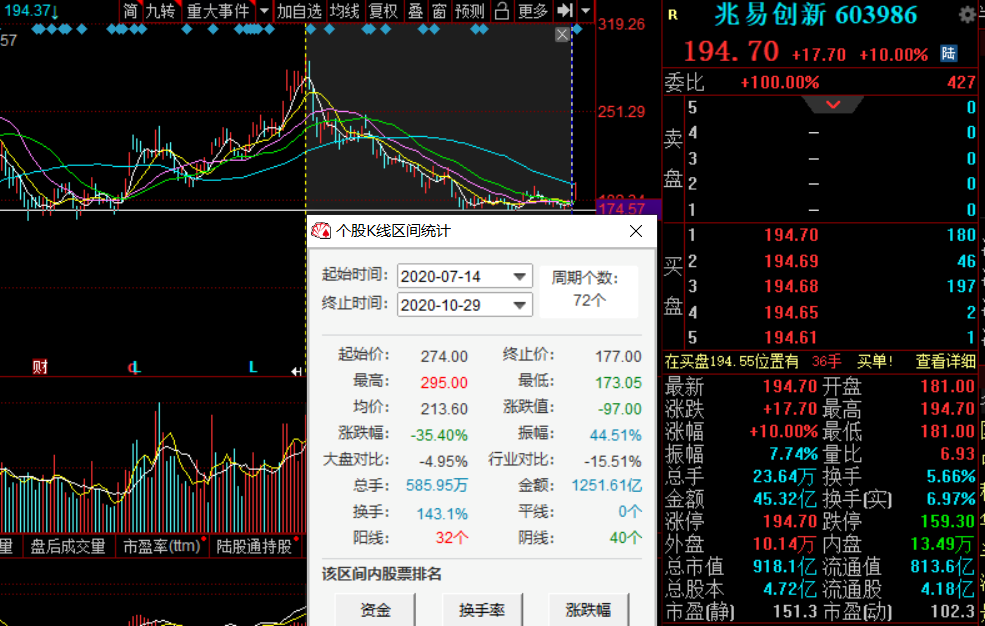
Task: Open 复权 adjustment option
Action: point(383,11)
